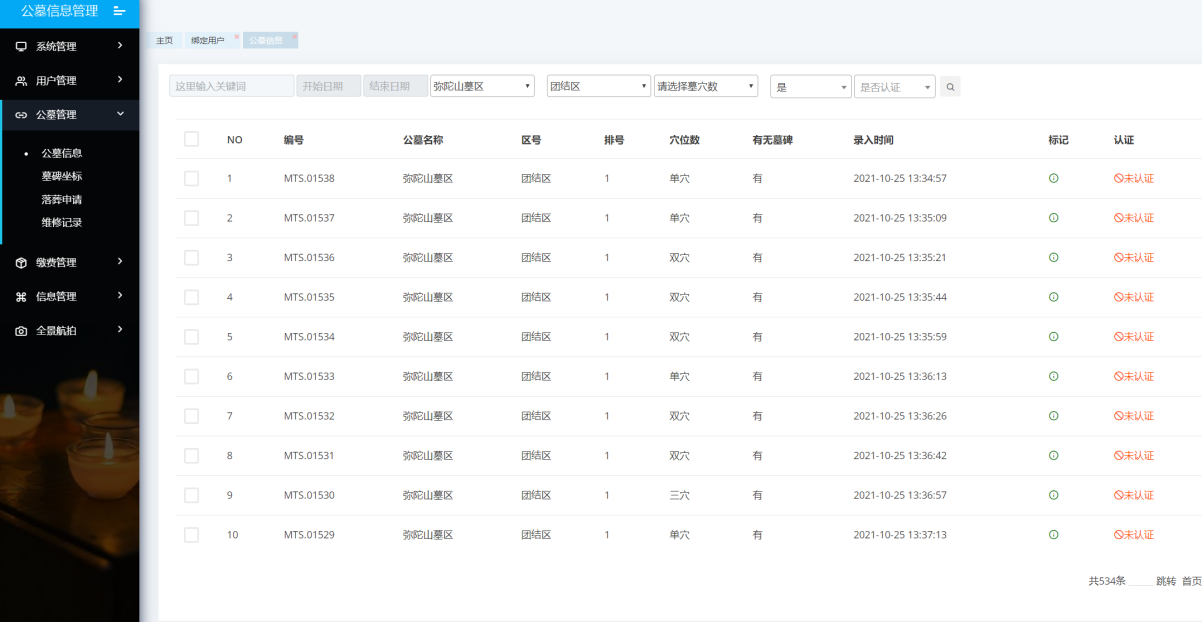Viewport: 1202px width, 622px height.
Task: Click the 结束日期 date field
Action: (396, 86)
